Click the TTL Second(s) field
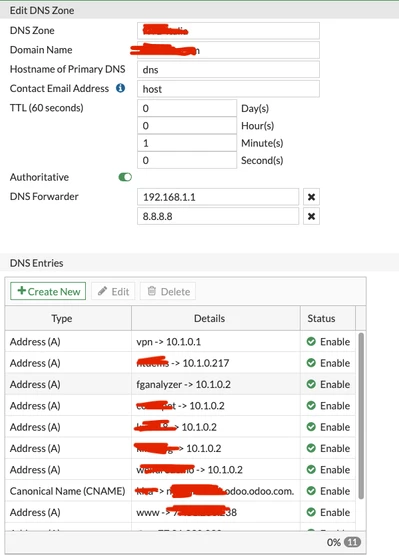Screen dimensions: 399x558 [187, 160]
